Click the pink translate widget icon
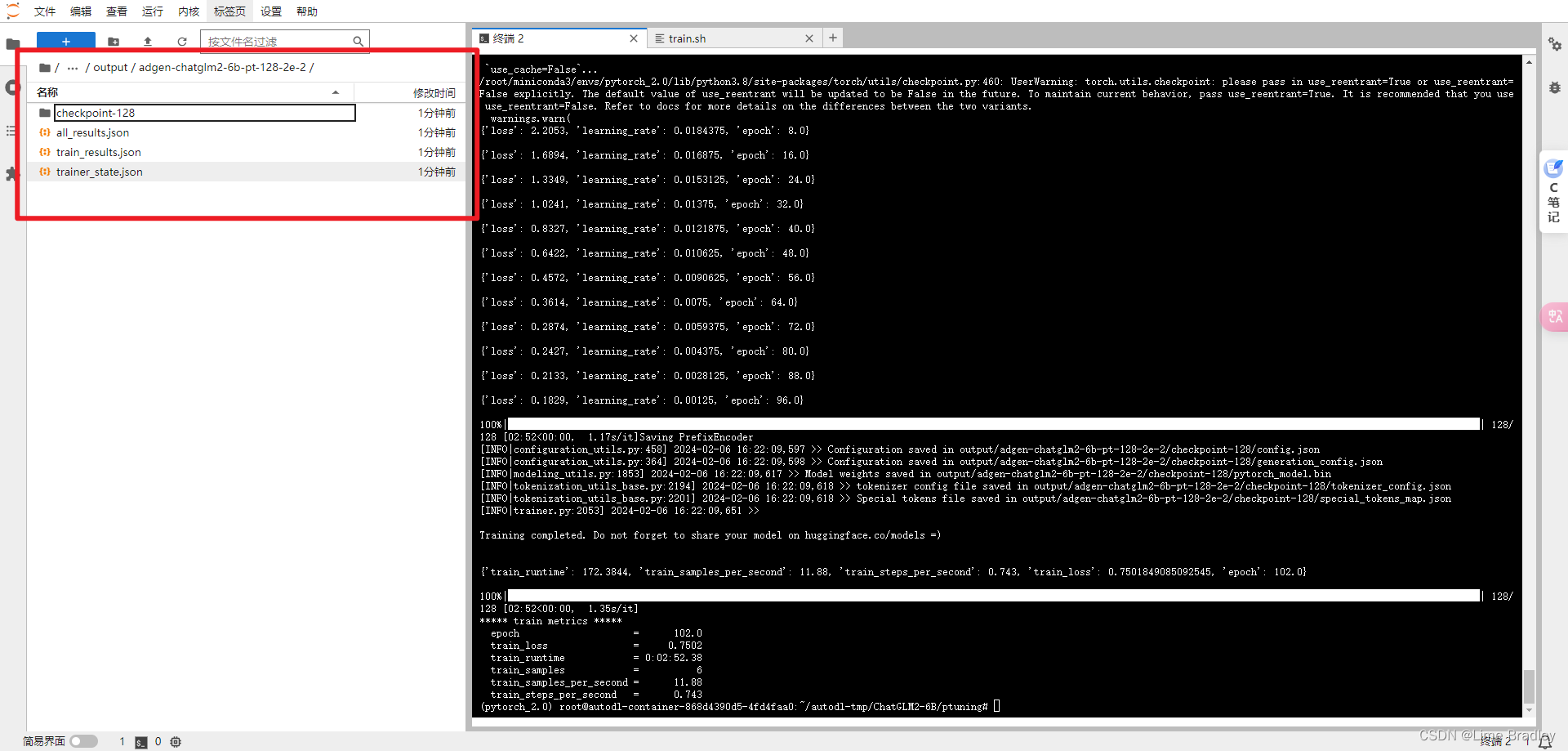 [1555, 316]
